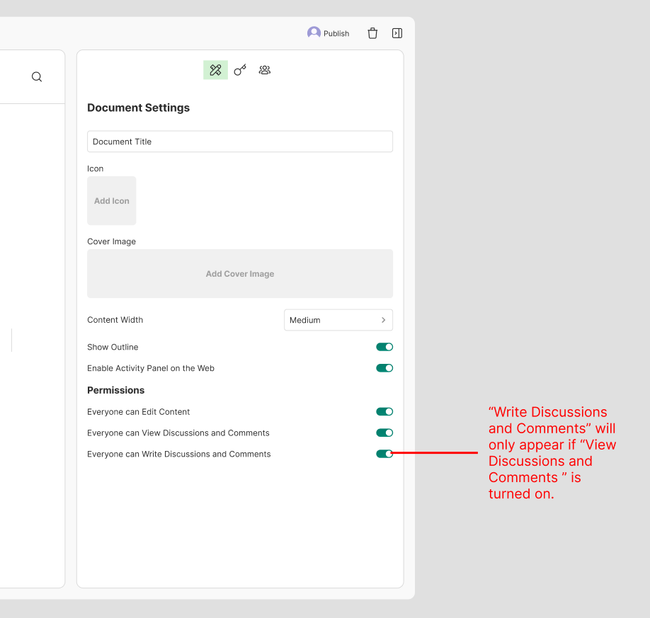Toggle Everyone can Edit Content switch
This screenshot has width=650, height=618.
click(384, 412)
